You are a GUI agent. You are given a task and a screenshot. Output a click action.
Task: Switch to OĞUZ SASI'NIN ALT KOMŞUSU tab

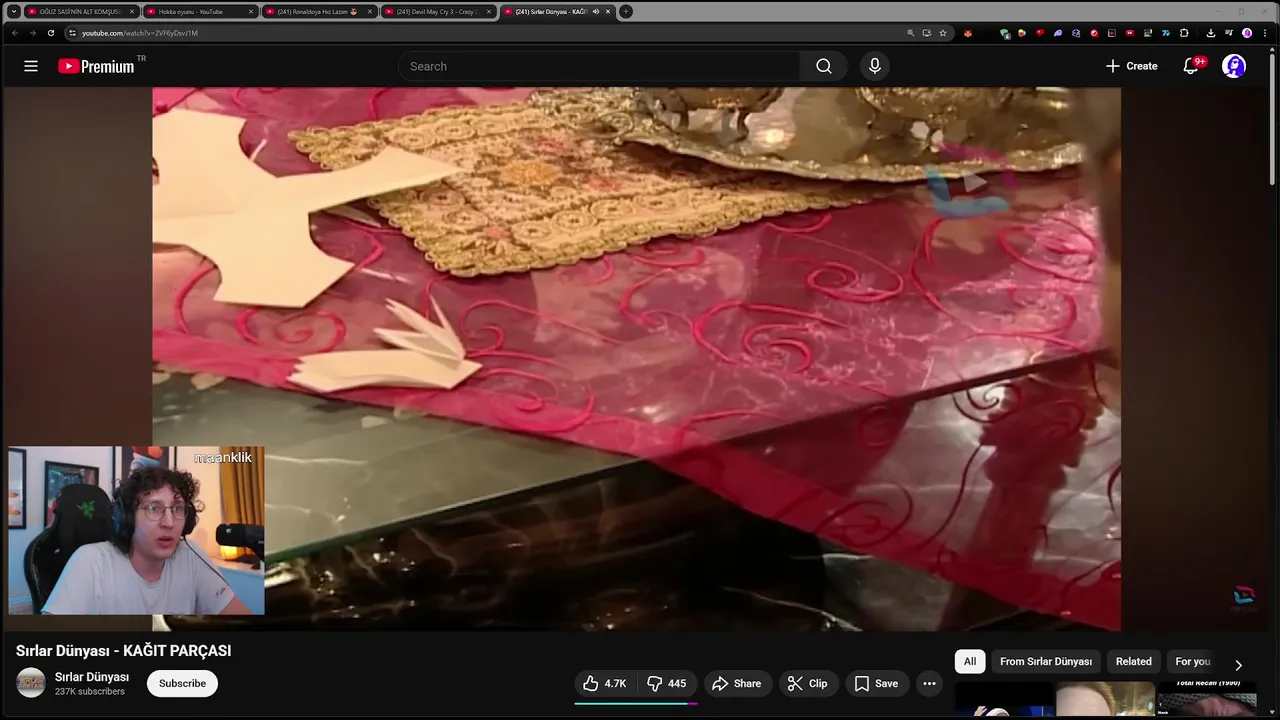[x=80, y=11]
